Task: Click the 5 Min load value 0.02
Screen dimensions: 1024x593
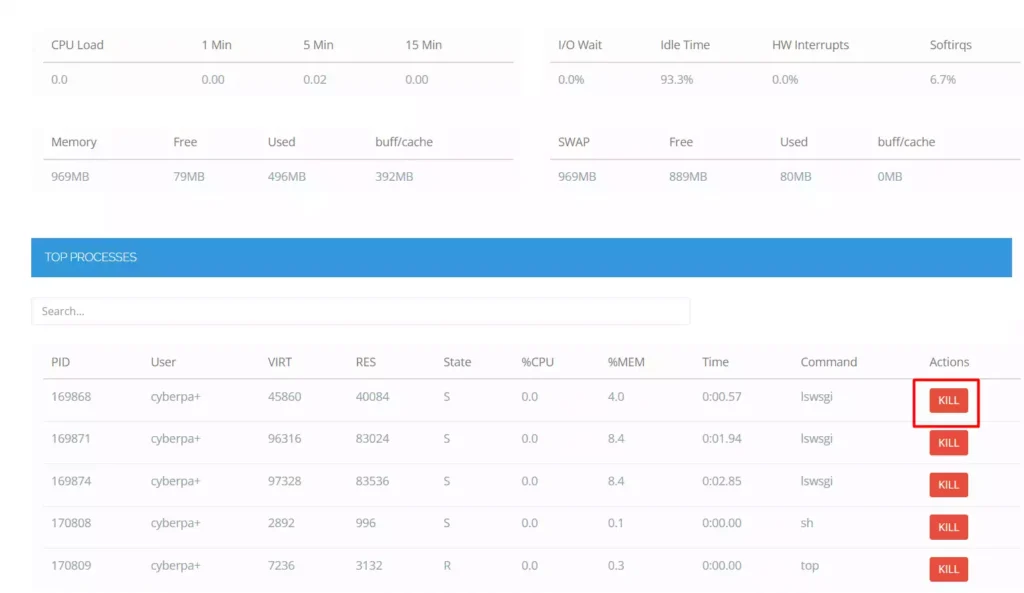Action: (315, 79)
